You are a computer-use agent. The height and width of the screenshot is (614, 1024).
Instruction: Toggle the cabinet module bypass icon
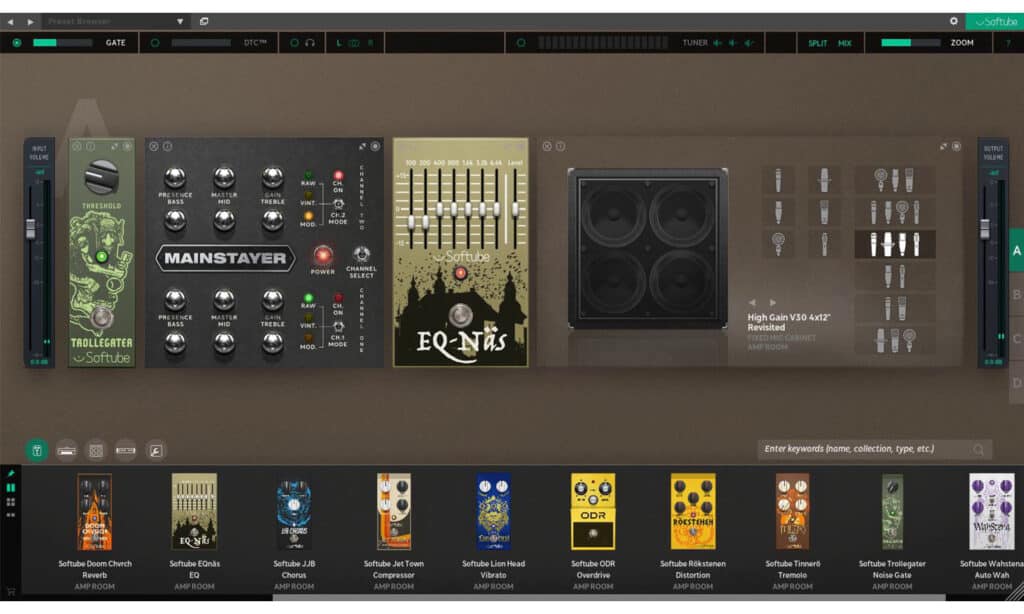[956, 146]
